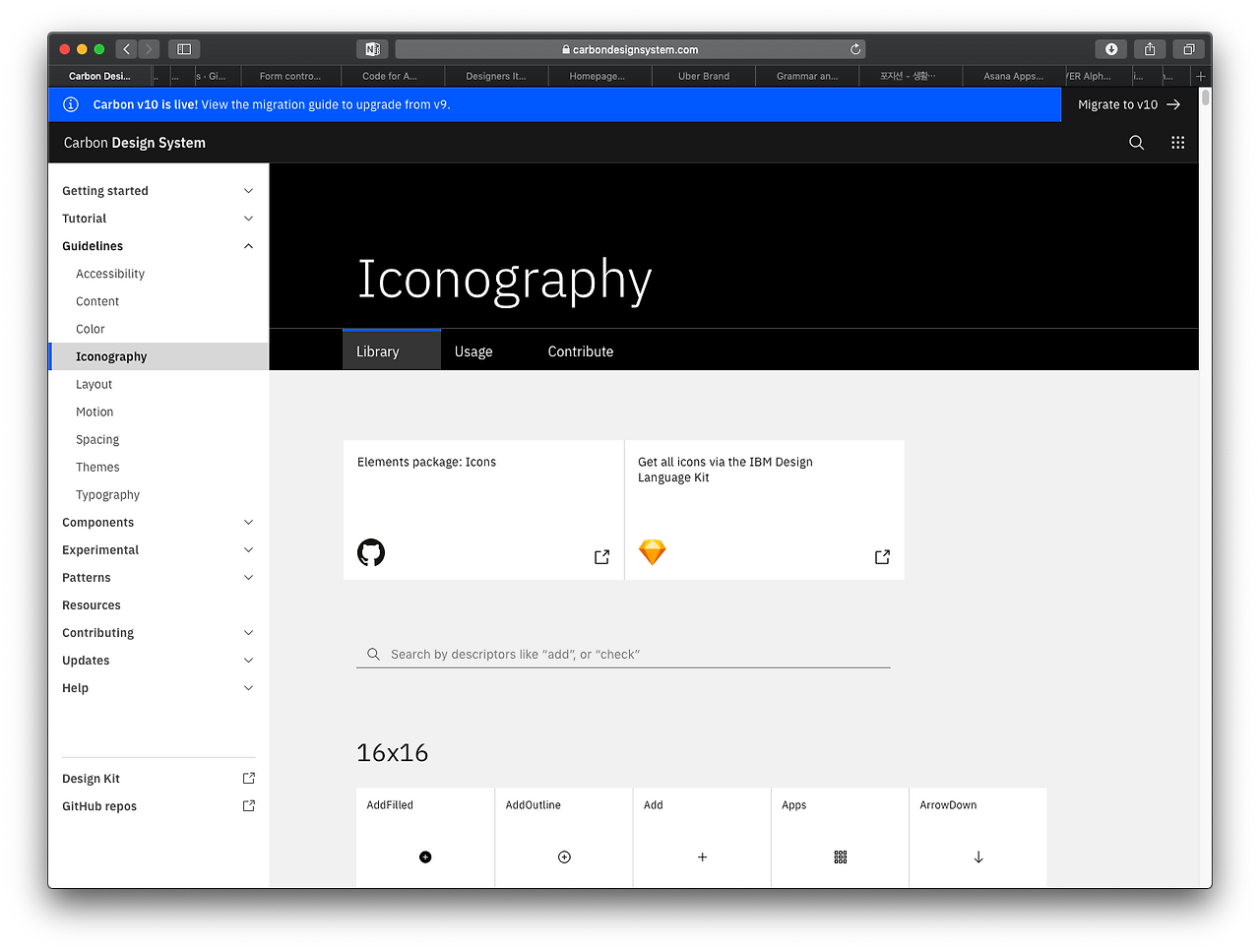Open Safari downloads button
Image resolution: width=1260 pixels, height=952 pixels.
click(1111, 49)
